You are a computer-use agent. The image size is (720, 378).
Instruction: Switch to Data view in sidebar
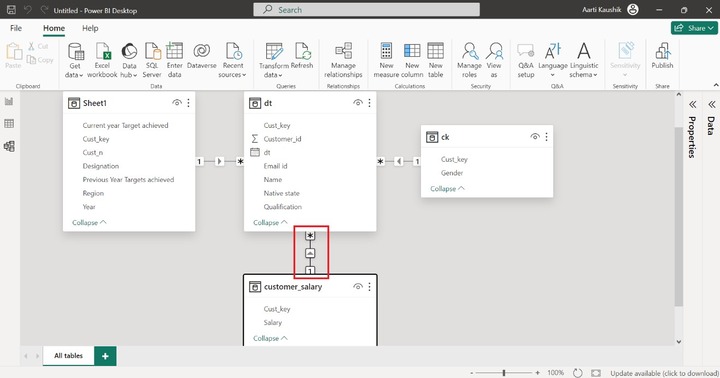(9, 124)
